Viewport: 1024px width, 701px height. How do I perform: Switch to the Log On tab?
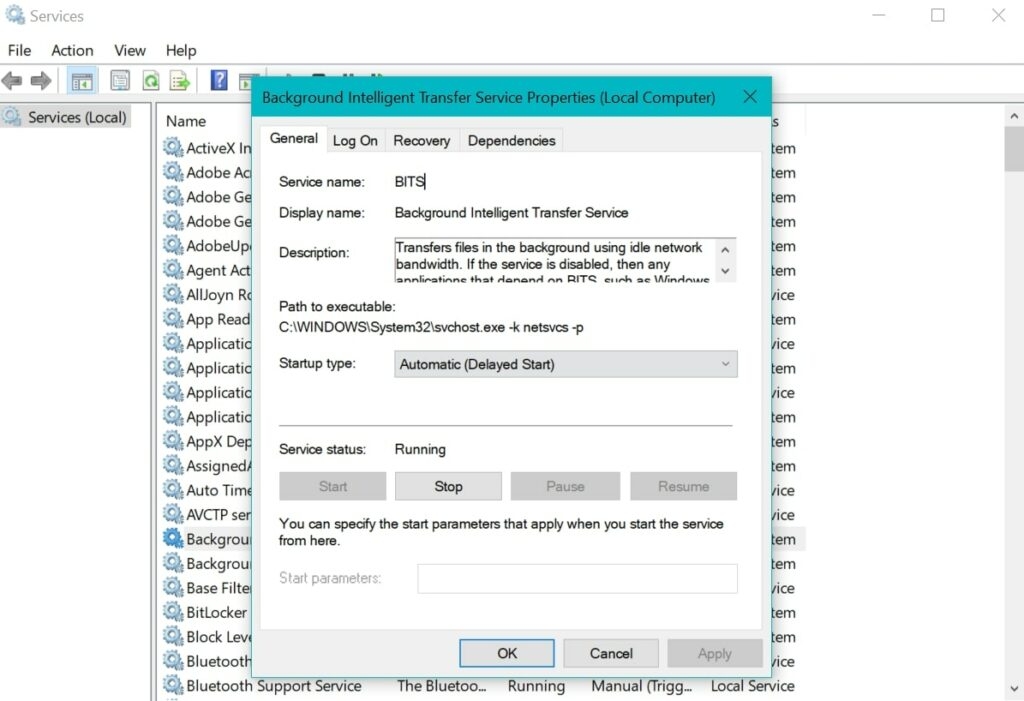(x=355, y=140)
